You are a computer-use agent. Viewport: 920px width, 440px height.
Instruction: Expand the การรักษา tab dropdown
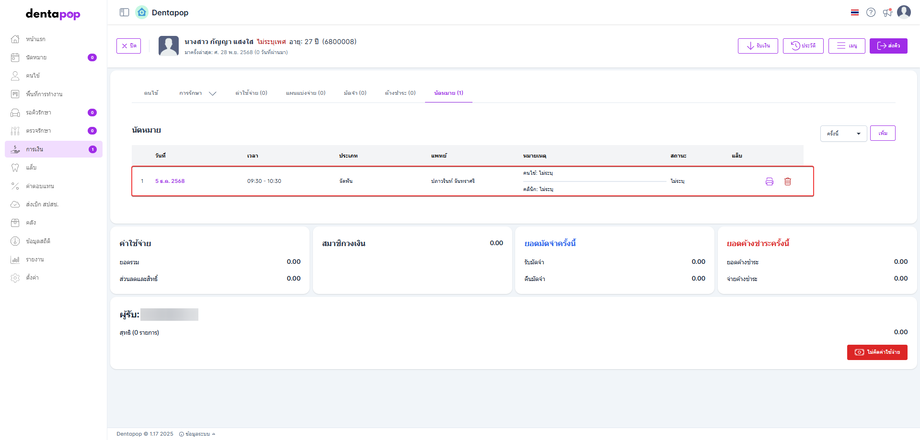197,93
